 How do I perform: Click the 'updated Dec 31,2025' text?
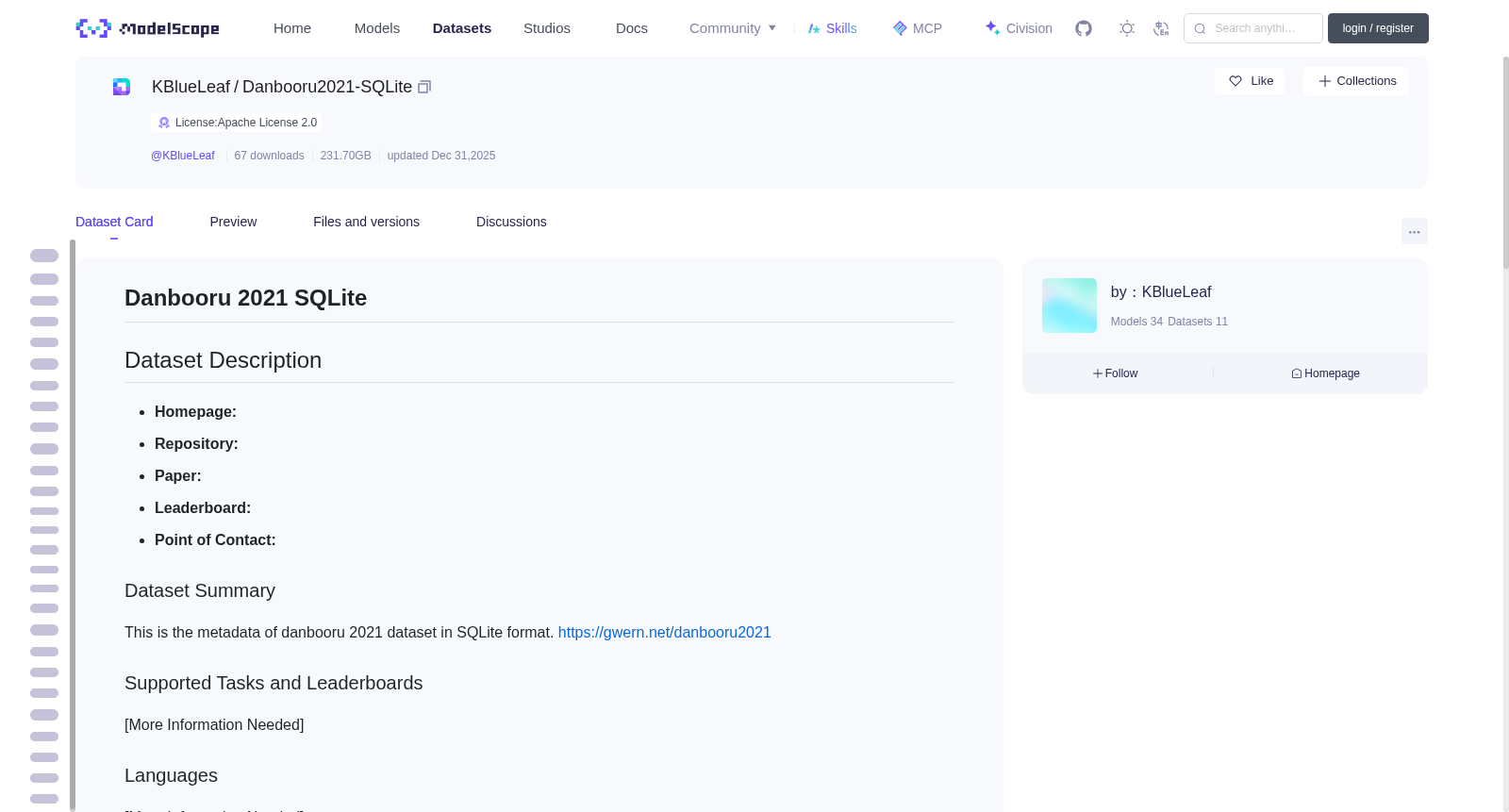[441, 156]
